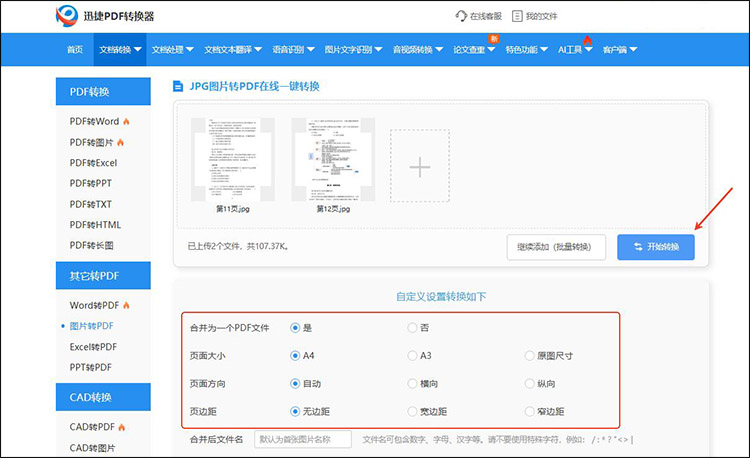Select 窄边距 margin option

coord(529,411)
